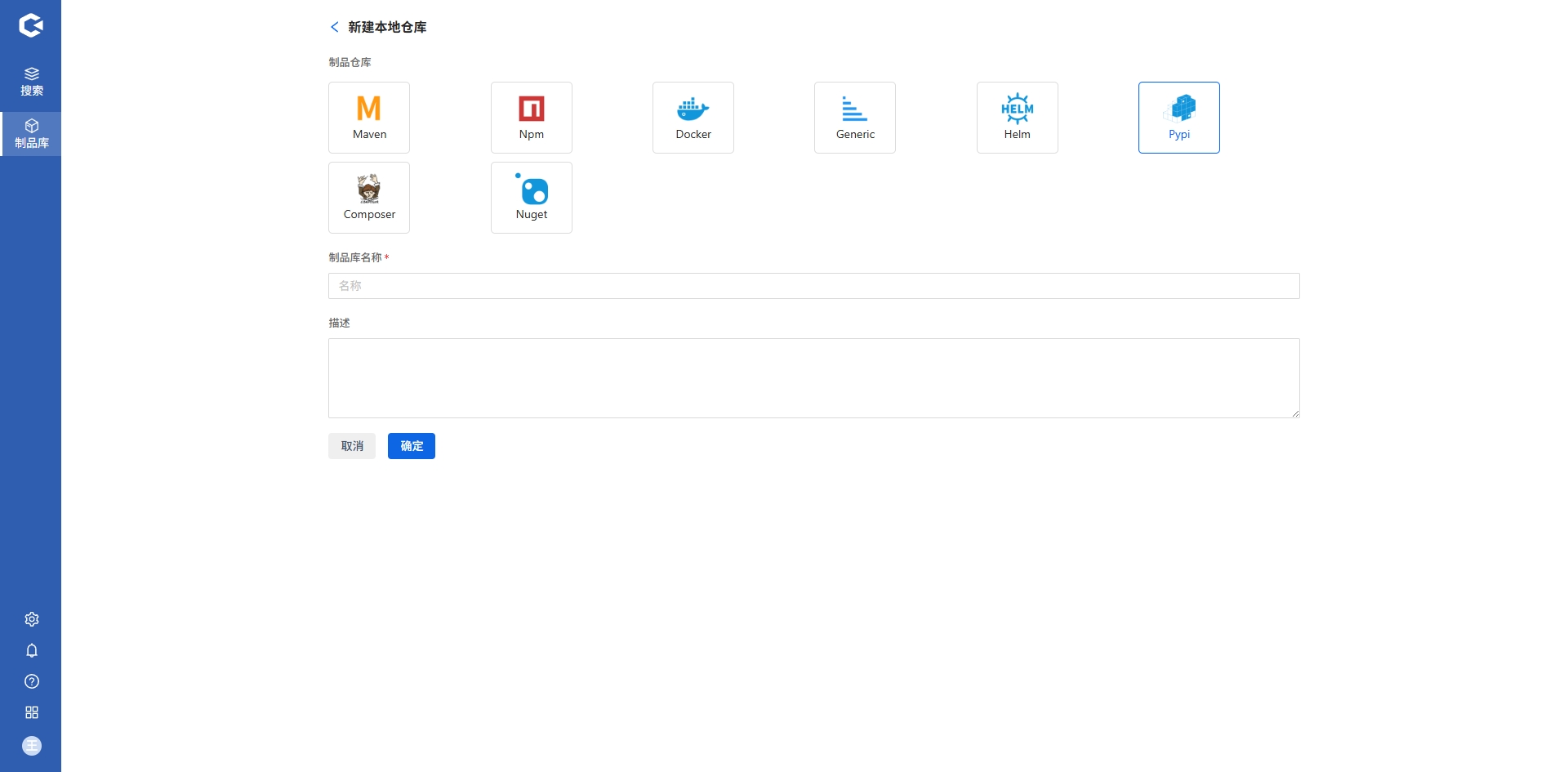
Task: Open the apps grid icon
Action: [x=32, y=712]
